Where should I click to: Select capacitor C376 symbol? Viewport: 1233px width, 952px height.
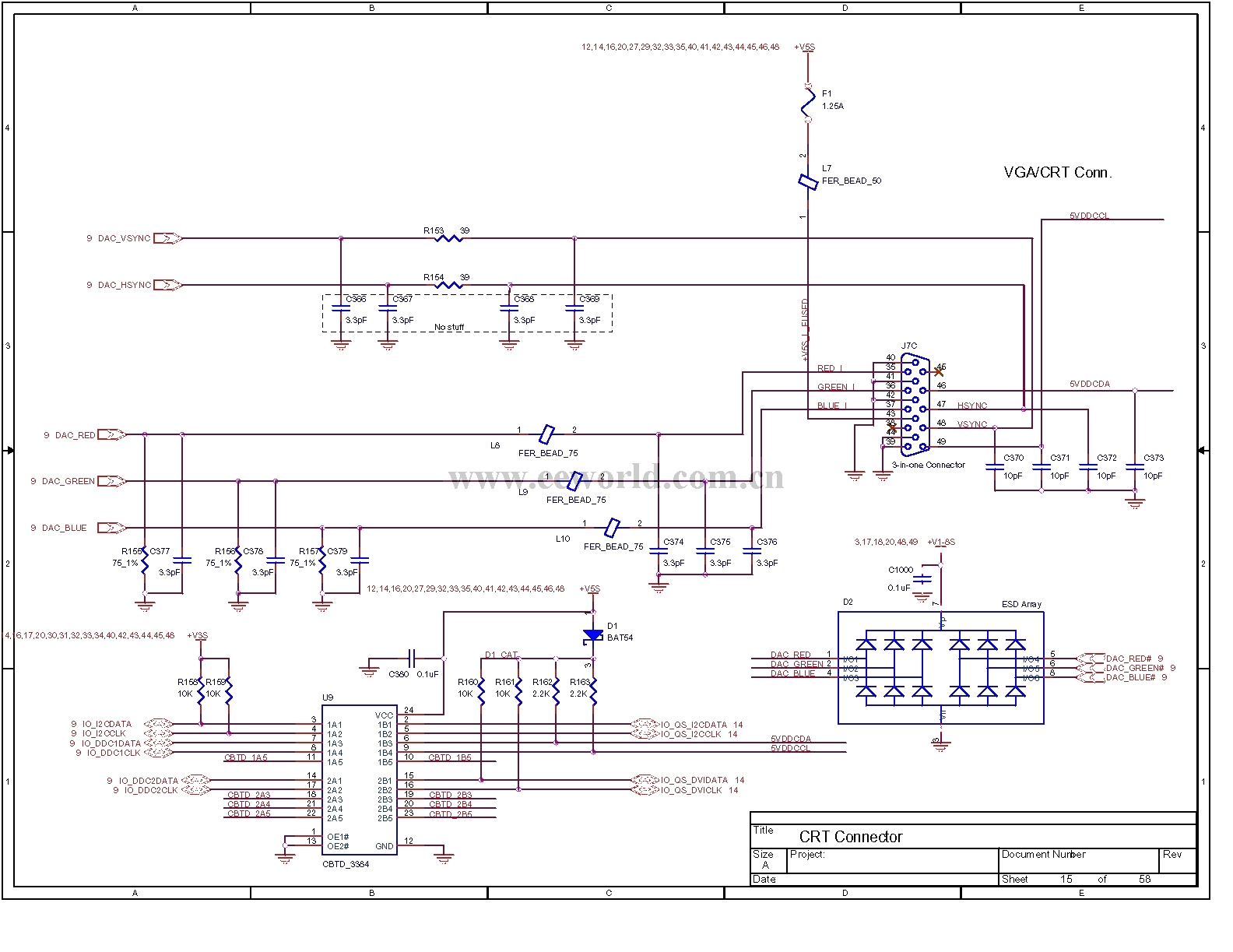click(752, 551)
